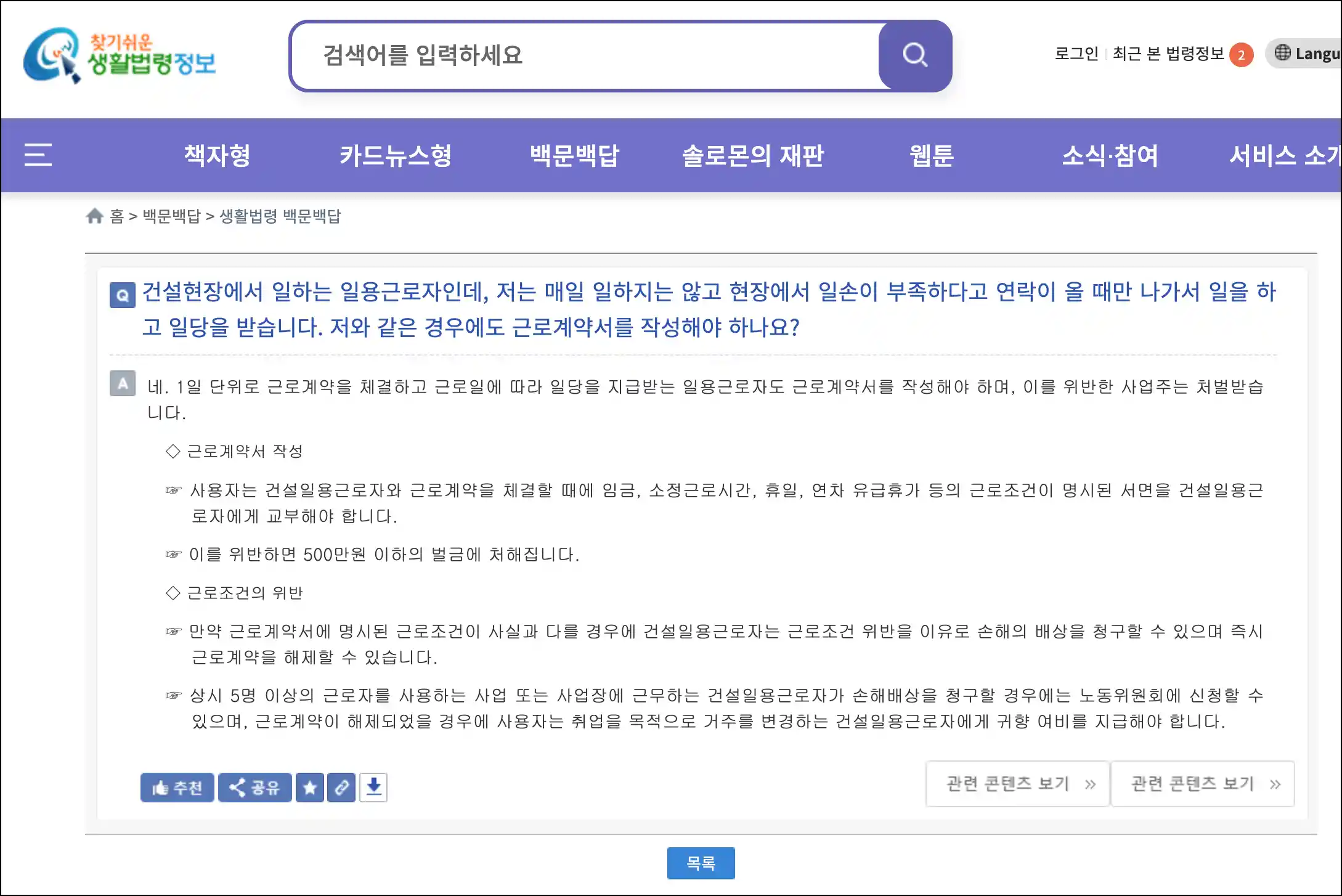
Task: Open the hamburger menu in the navigation bar
Action: coord(38,155)
